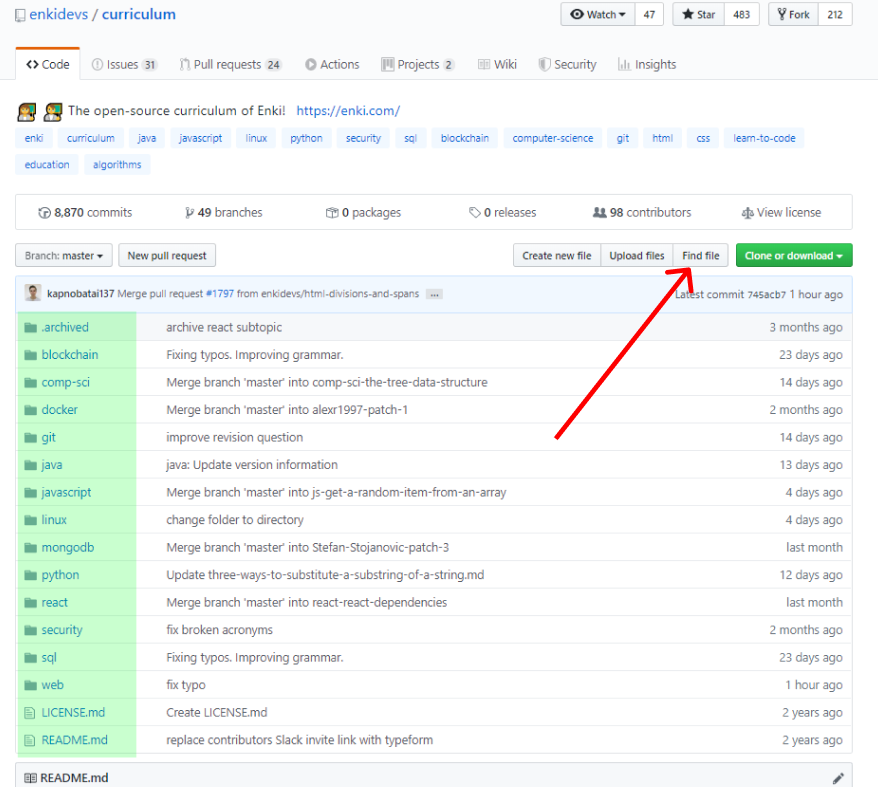
Task: Open the Code tab with code icon
Action: [x=47, y=64]
